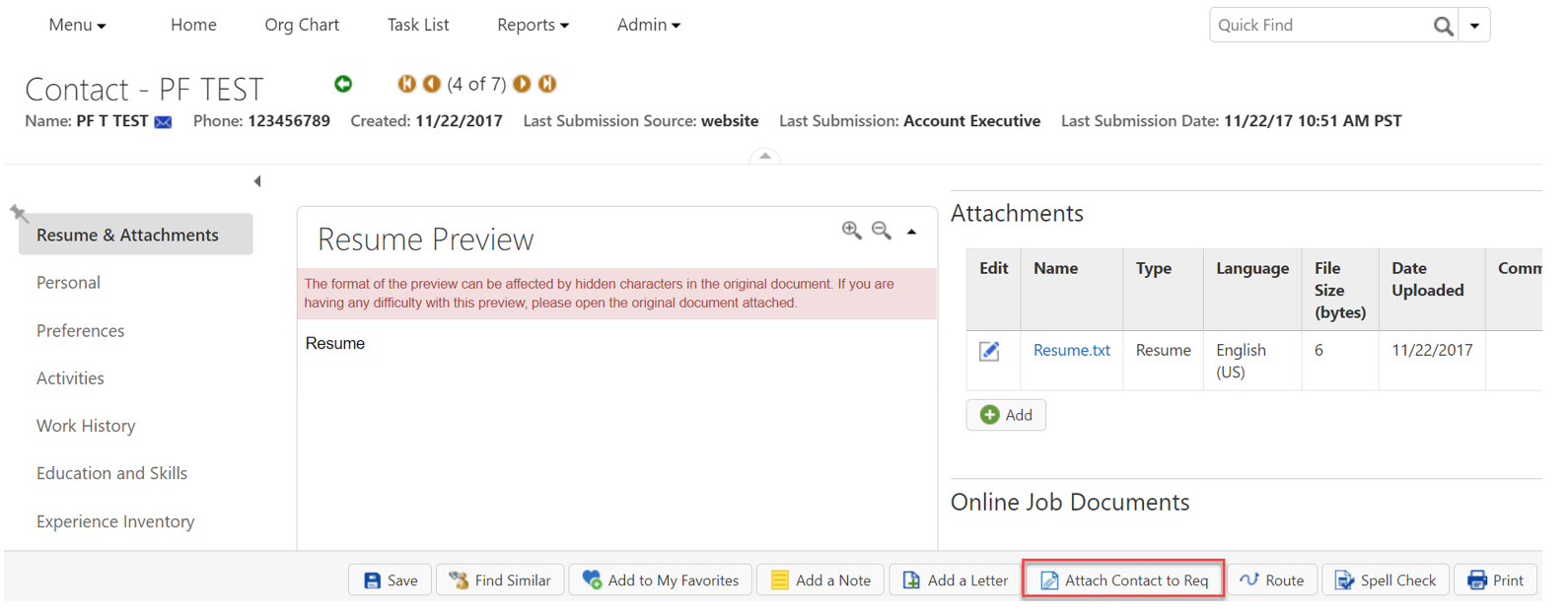Open the Resume.txt attachment link
Screen dimensions: 1568x613
click(x=1072, y=350)
